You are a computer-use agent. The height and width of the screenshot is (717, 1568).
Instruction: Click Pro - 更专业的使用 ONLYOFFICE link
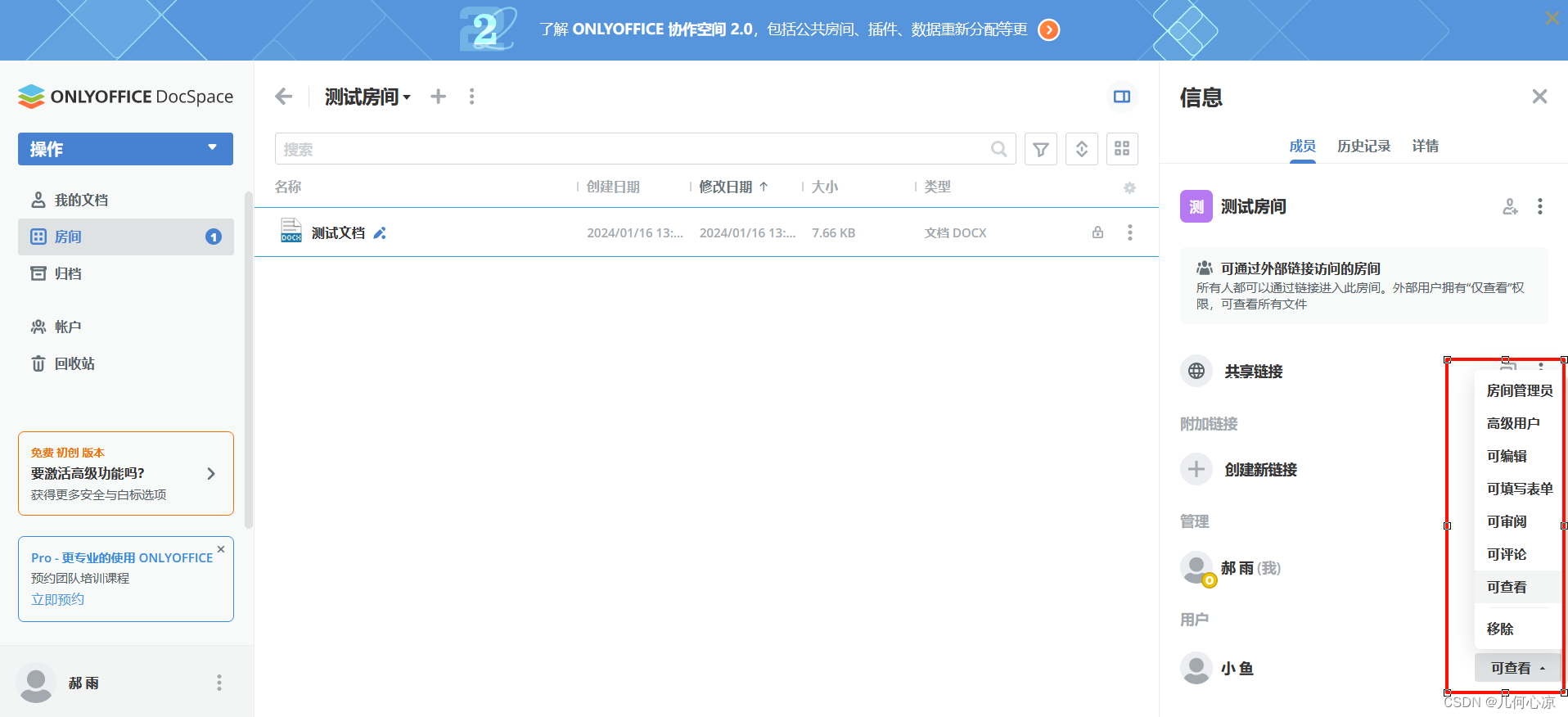pos(122,557)
